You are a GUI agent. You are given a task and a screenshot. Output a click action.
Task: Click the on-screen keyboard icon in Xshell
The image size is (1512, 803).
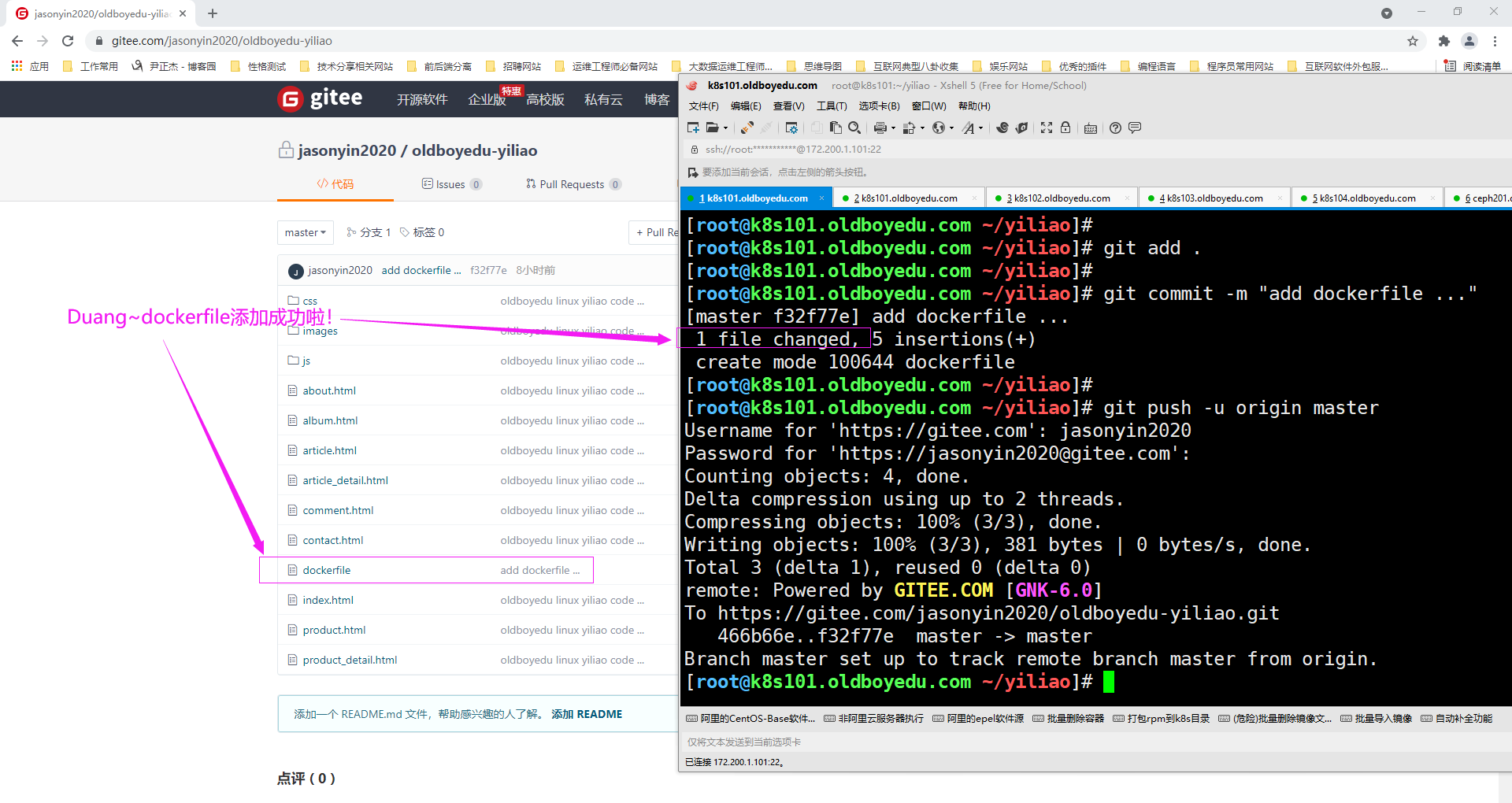1091,128
